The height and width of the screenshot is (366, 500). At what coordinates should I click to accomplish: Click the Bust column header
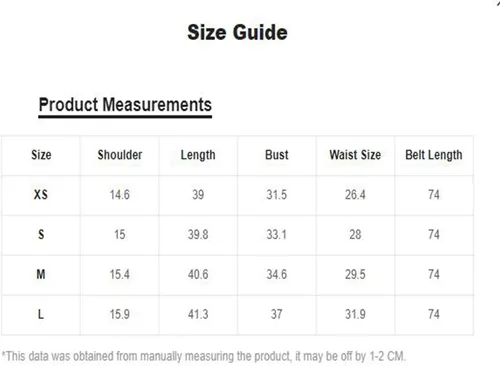[x=277, y=155]
